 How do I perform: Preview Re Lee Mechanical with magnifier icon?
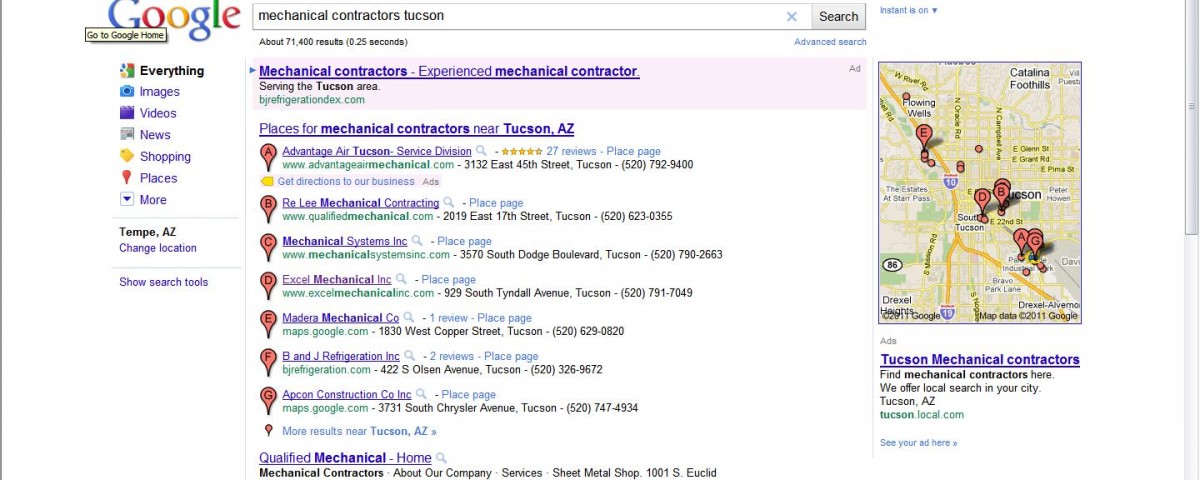(449, 203)
